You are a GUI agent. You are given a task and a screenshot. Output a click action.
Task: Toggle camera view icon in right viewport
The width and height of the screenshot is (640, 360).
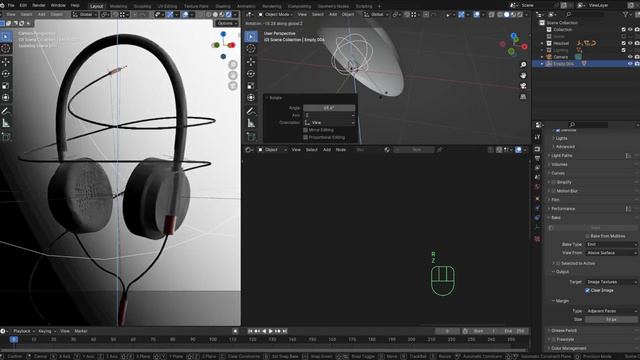click(x=523, y=86)
